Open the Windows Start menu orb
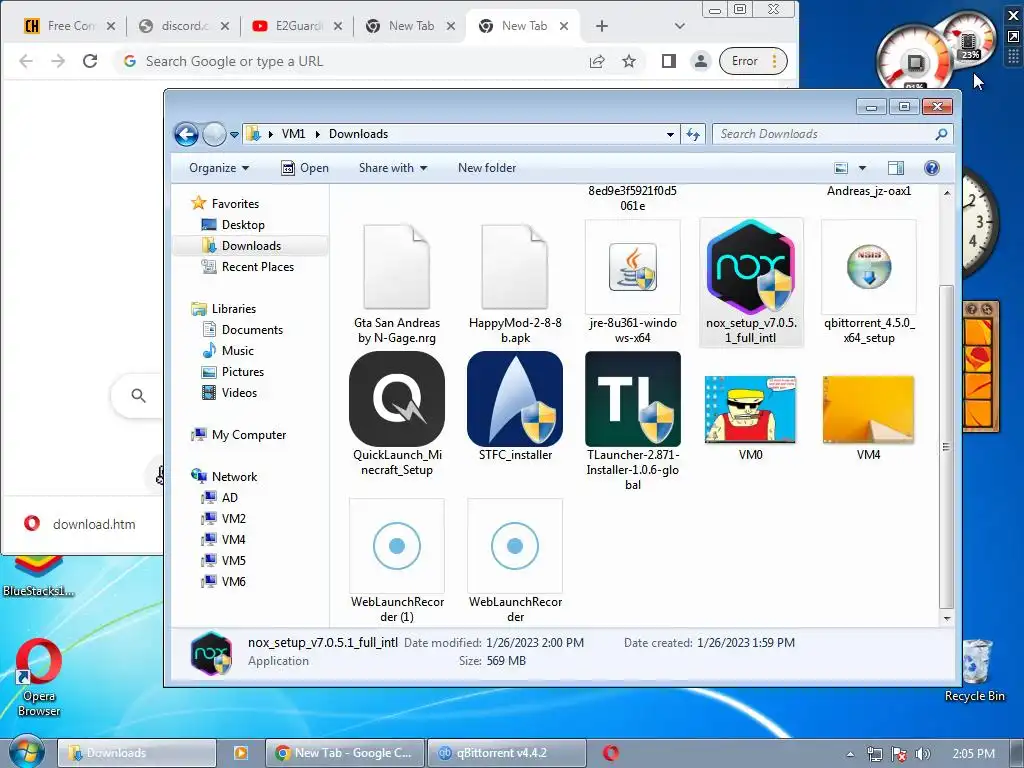The image size is (1024, 768). click(x=26, y=752)
